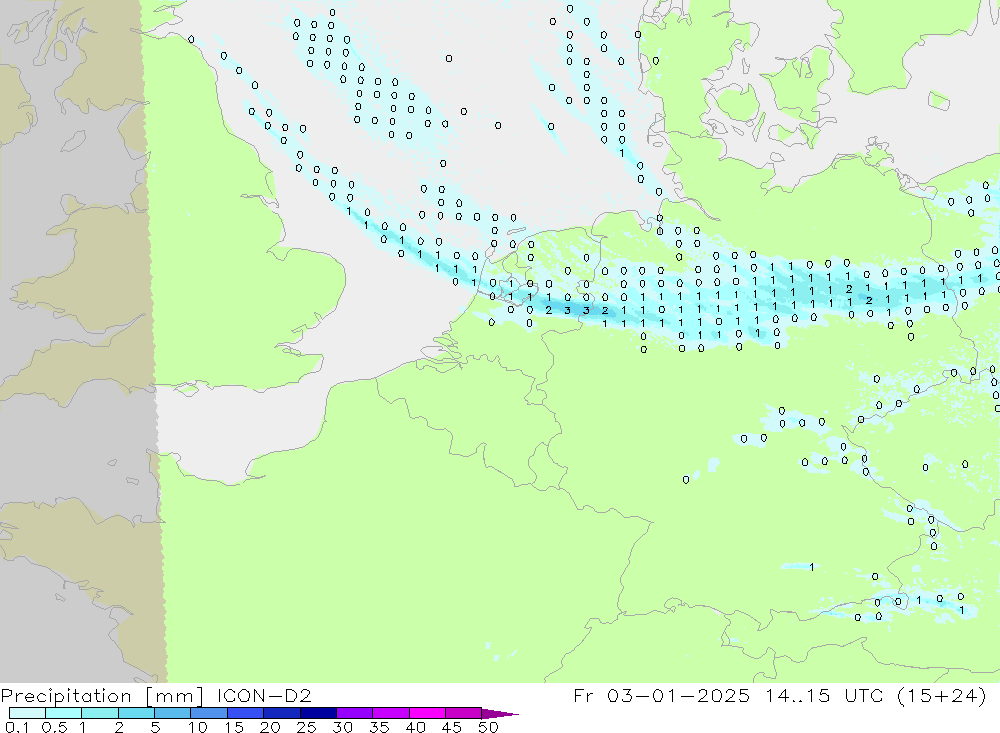Pick the 35–40 mm violet legend swatch
Image resolution: width=1000 pixels, height=733 pixels.
tap(391, 713)
